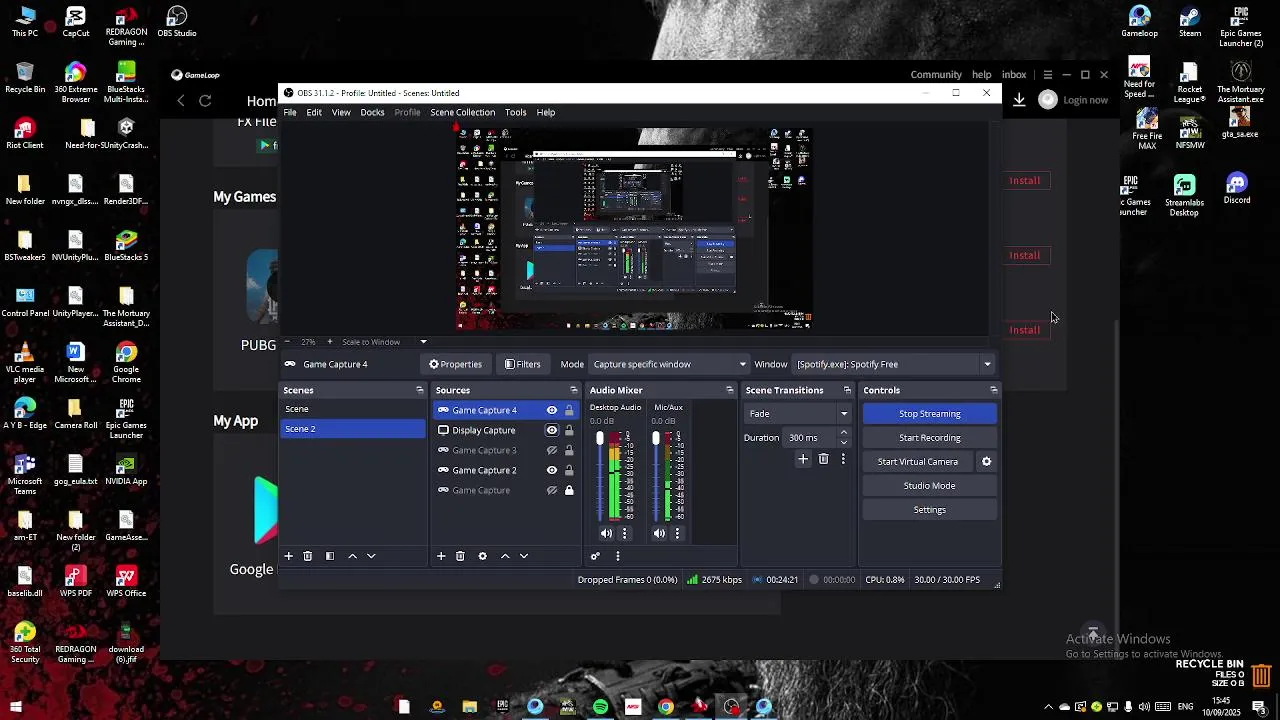Delete scene transition with trash icon
Image resolution: width=1280 pixels, height=720 pixels.
[x=824, y=459]
